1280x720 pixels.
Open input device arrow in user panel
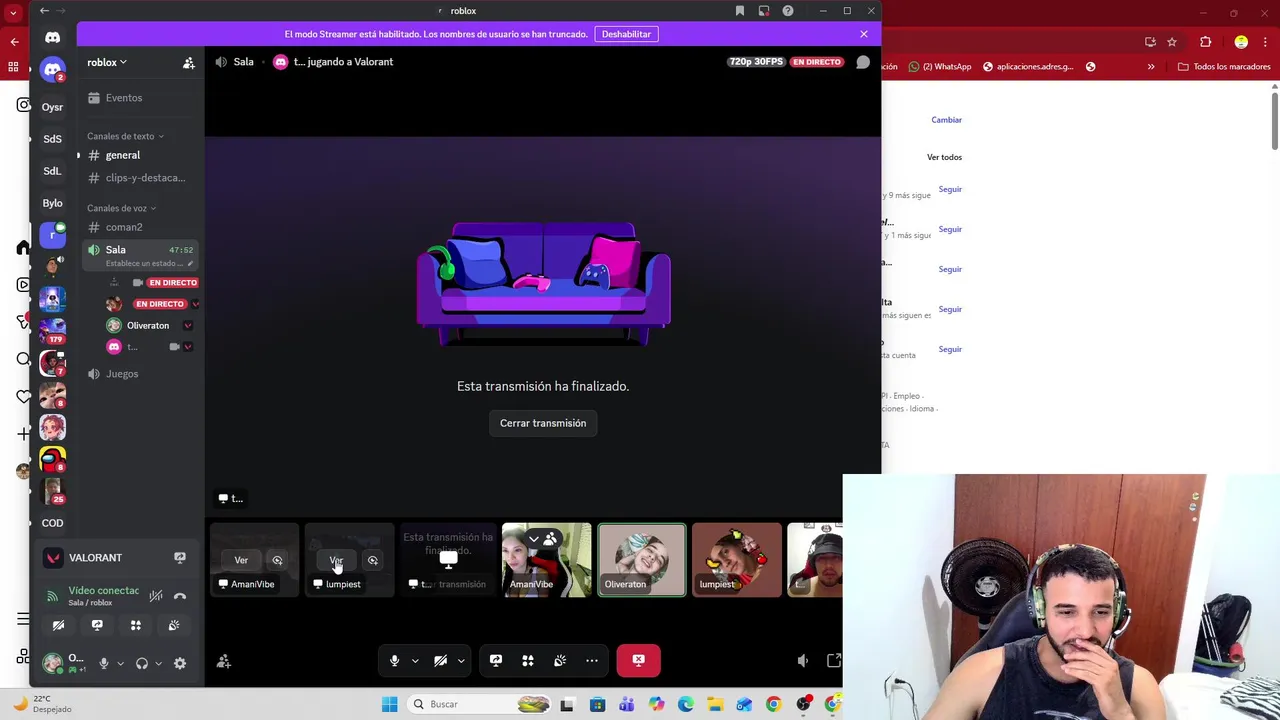point(120,663)
